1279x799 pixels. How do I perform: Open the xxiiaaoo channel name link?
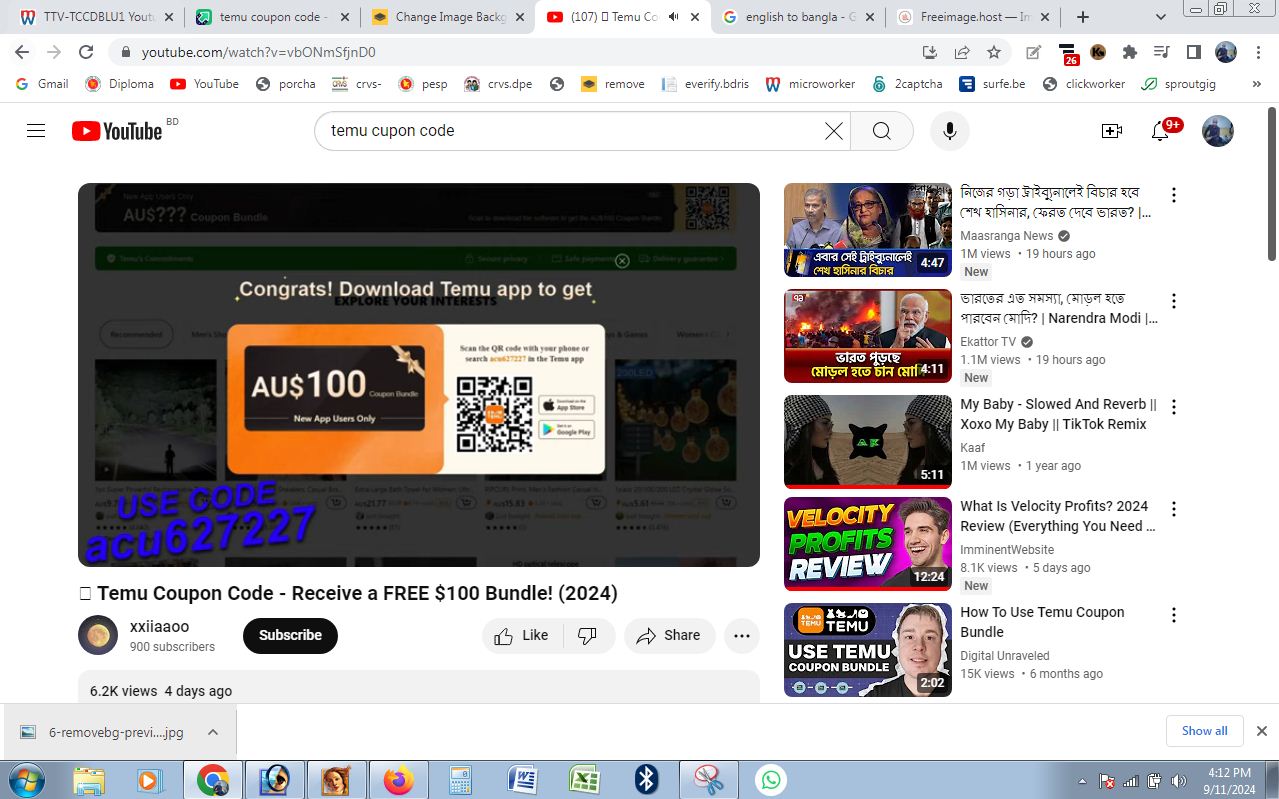click(x=159, y=627)
